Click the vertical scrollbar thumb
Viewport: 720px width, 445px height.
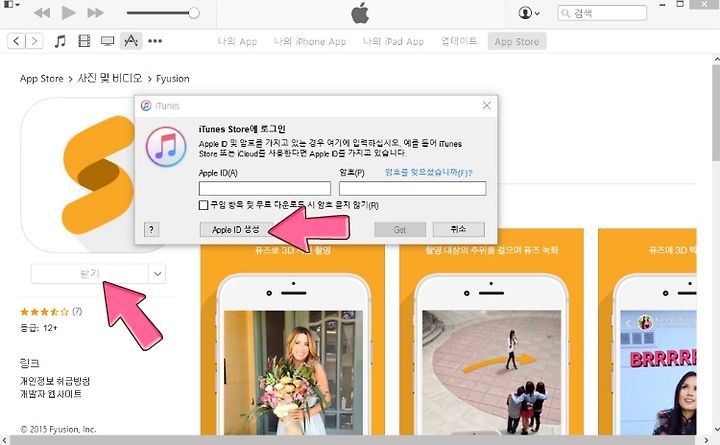[716, 113]
